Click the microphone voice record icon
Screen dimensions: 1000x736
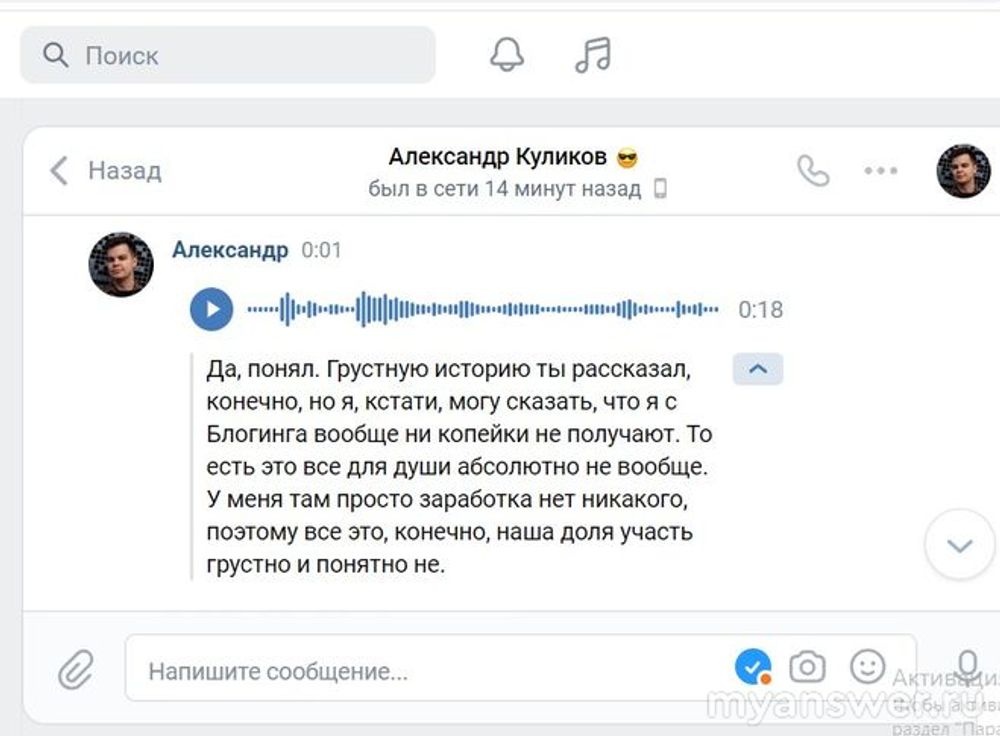[x=967, y=666]
